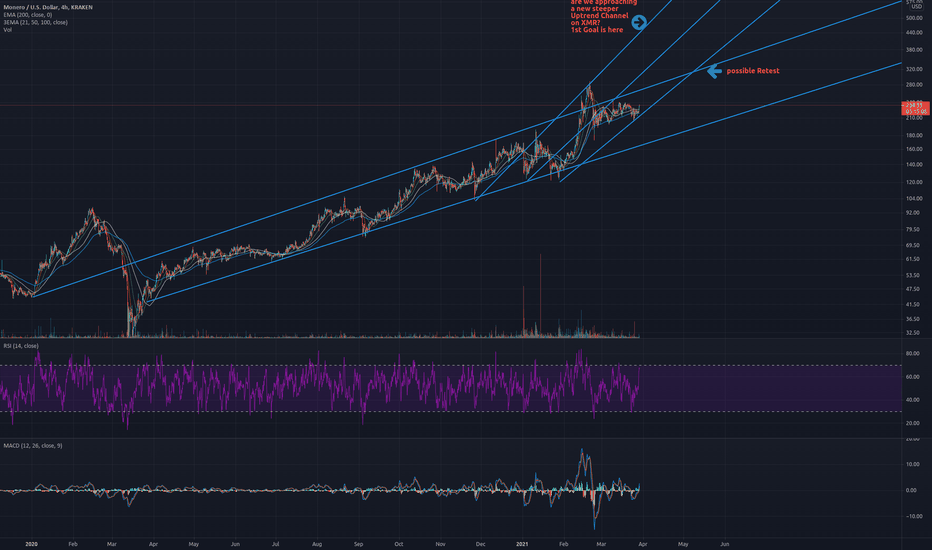Click the Oct label on time axis

[399, 544]
